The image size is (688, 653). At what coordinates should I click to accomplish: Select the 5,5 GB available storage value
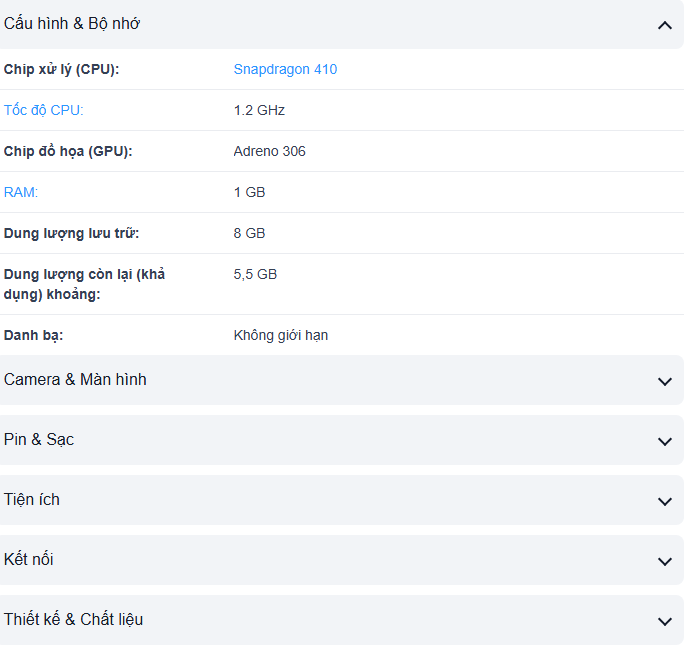coord(255,274)
